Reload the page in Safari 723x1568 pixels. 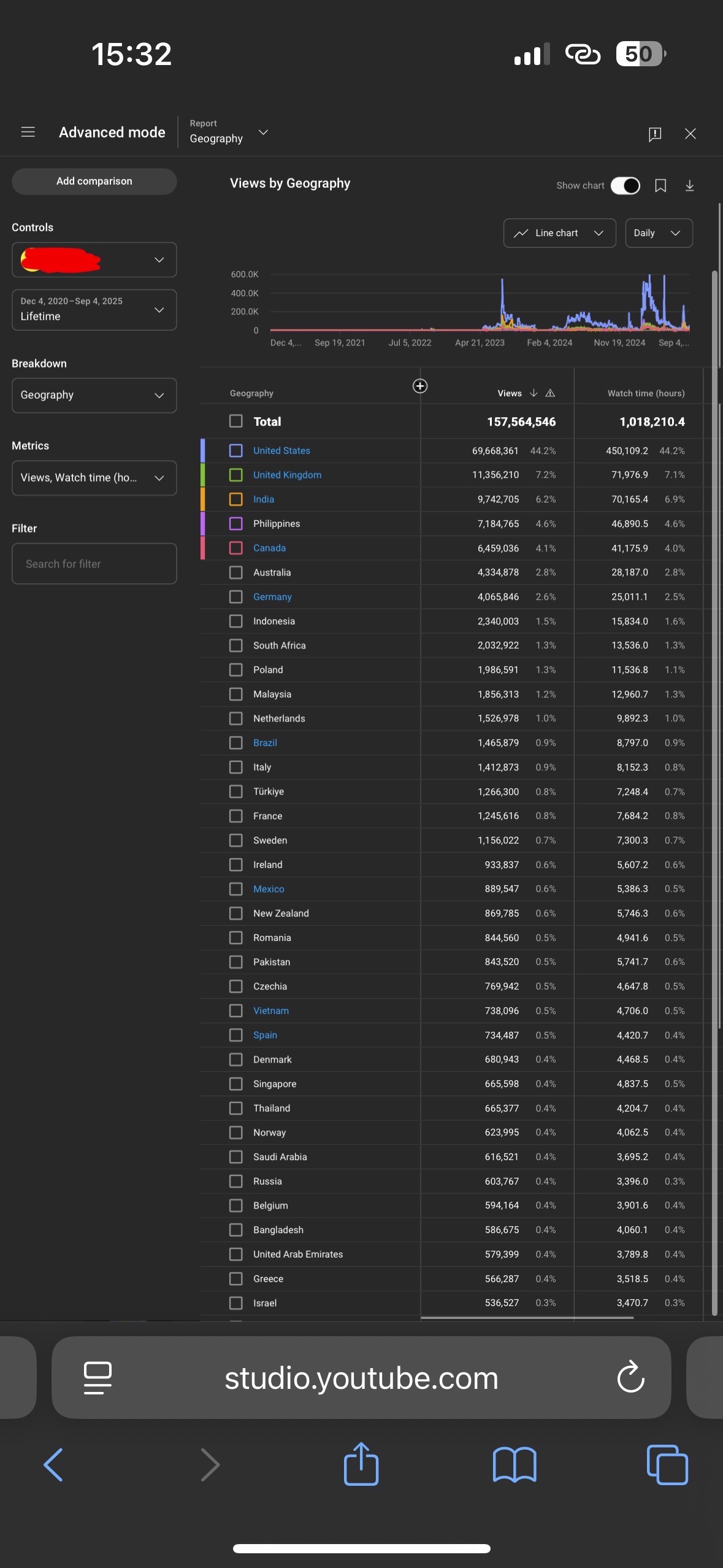coord(630,1377)
